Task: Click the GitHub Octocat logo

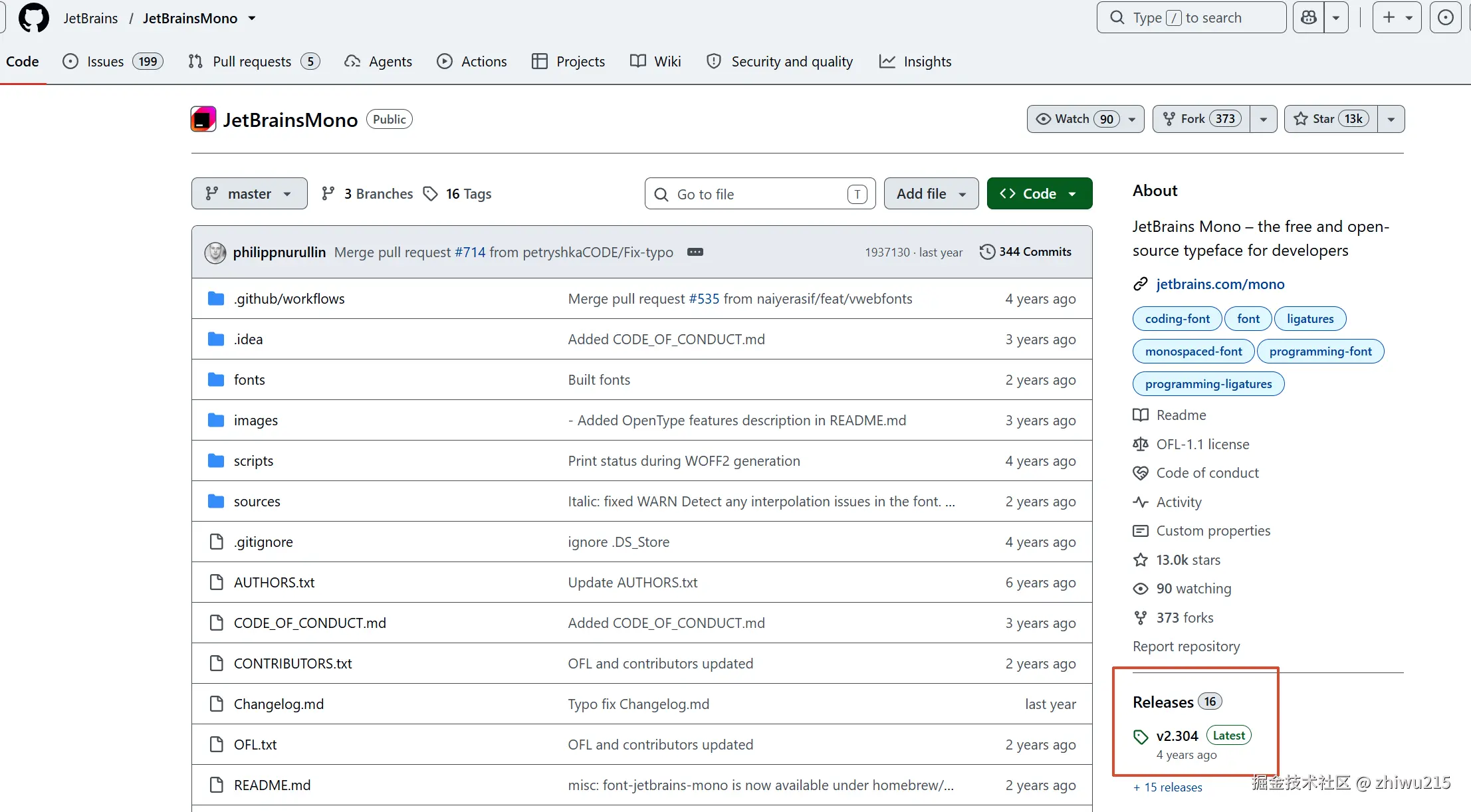Action: pyautogui.click(x=33, y=17)
